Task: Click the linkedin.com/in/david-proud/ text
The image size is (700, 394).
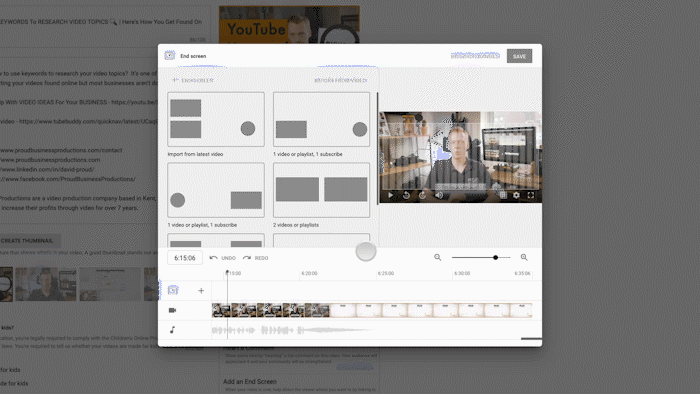Action: pos(47,170)
